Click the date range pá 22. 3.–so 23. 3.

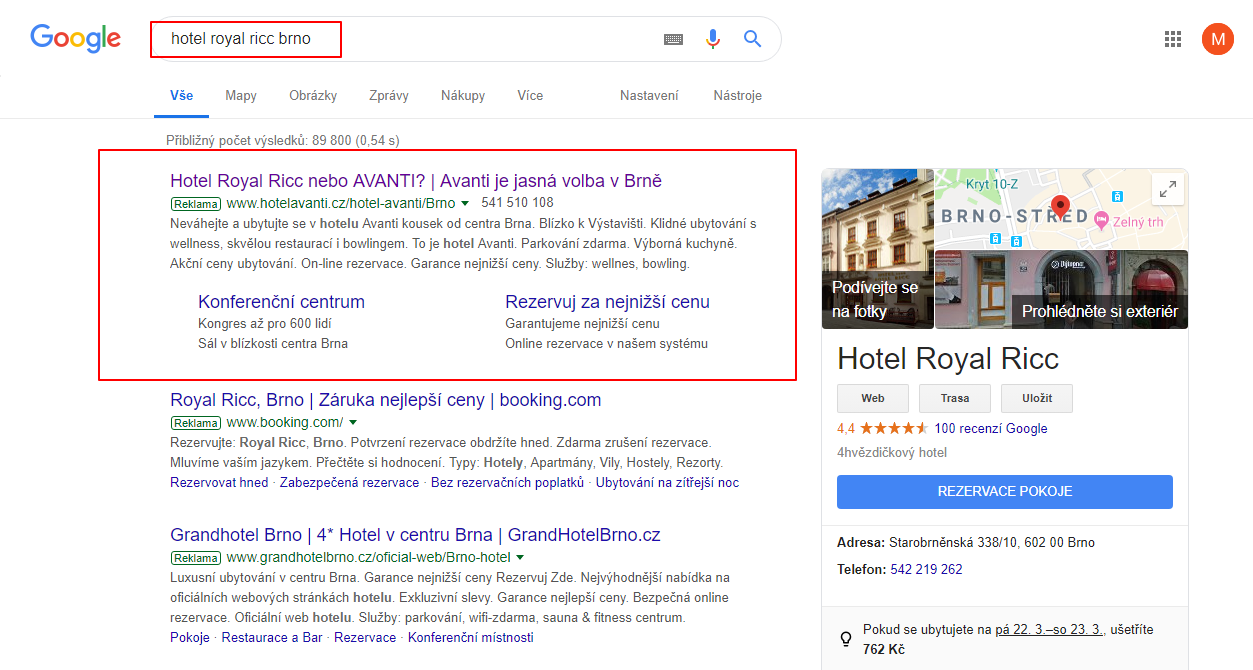click(x=1049, y=630)
